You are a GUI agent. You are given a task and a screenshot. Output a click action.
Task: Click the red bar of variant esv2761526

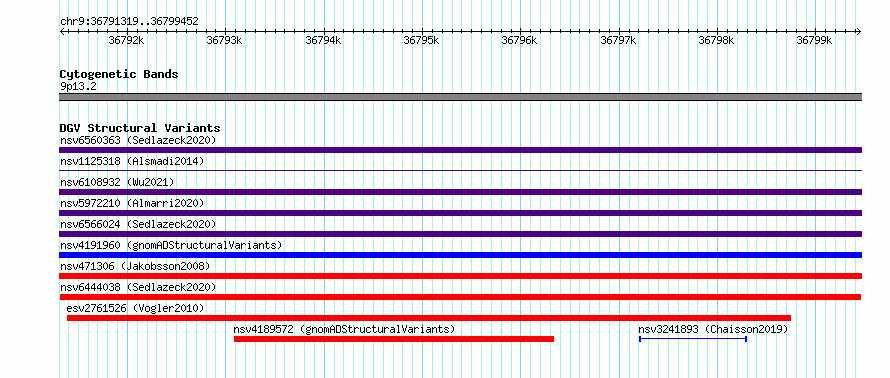click(x=429, y=318)
